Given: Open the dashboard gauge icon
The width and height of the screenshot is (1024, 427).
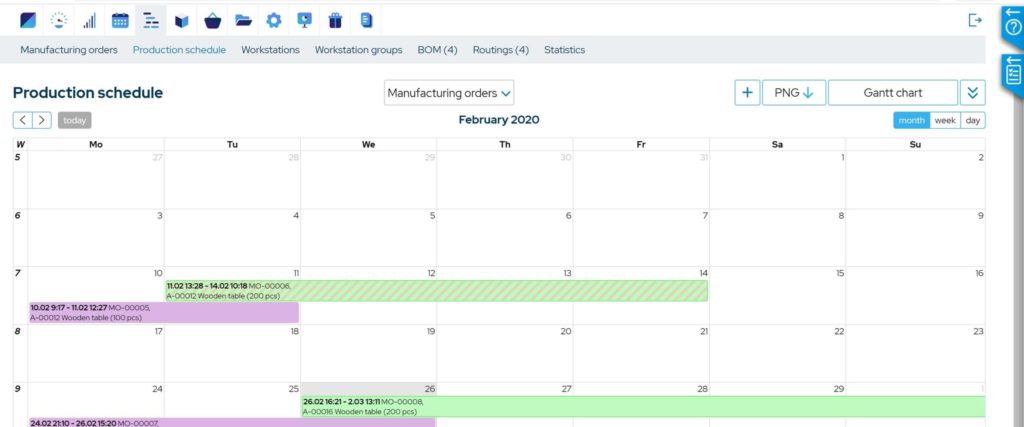Looking at the screenshot, I should point(59,20).
